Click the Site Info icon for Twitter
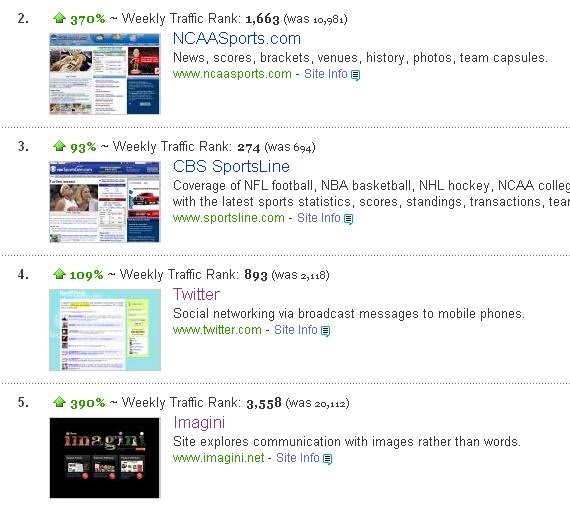The height and width of the screenshot is (508, 570). pyautogui.click(x=325, y=331)
